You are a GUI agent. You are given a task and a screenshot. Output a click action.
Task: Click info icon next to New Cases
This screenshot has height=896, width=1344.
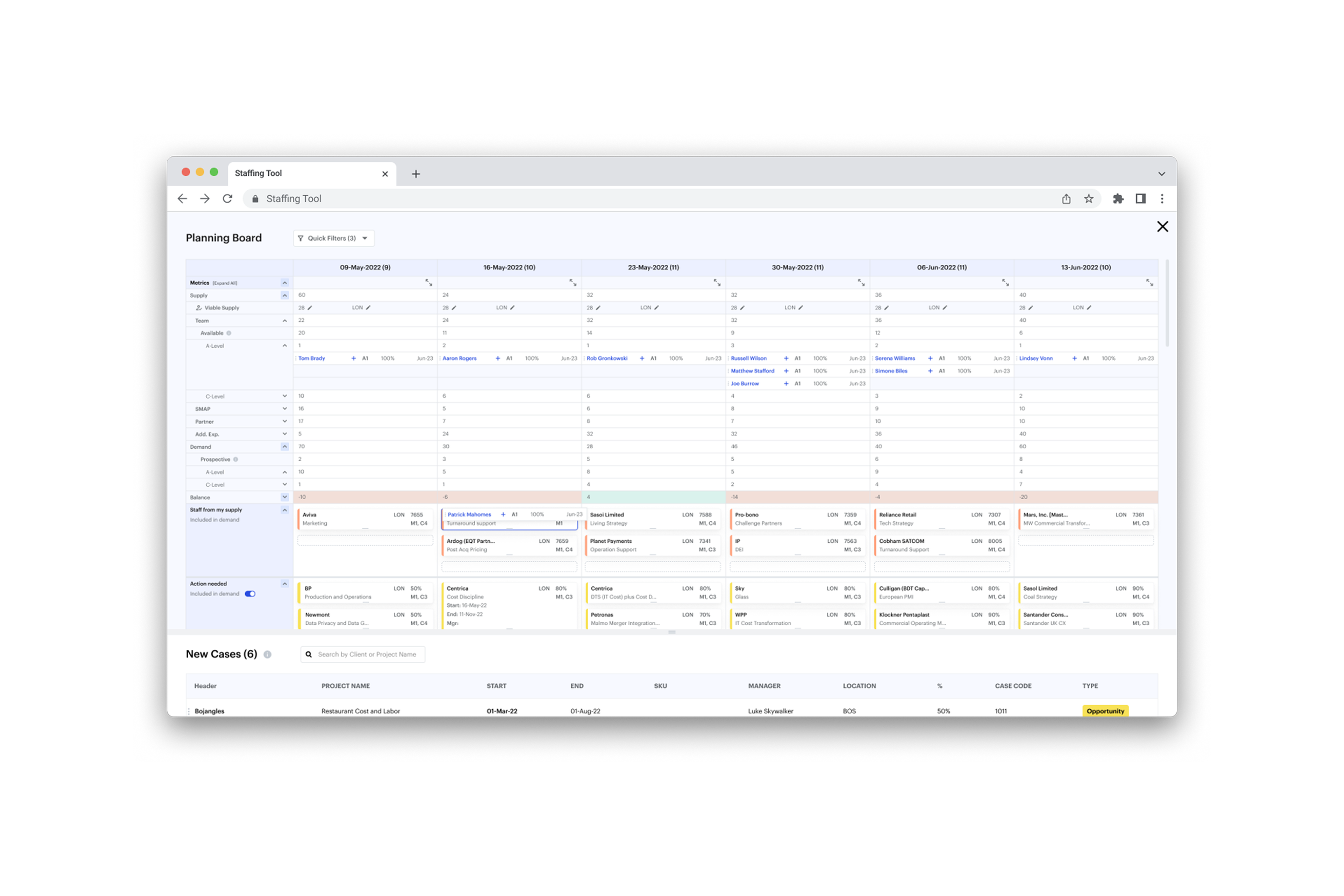pyautogui.click(x=267, y=654)
